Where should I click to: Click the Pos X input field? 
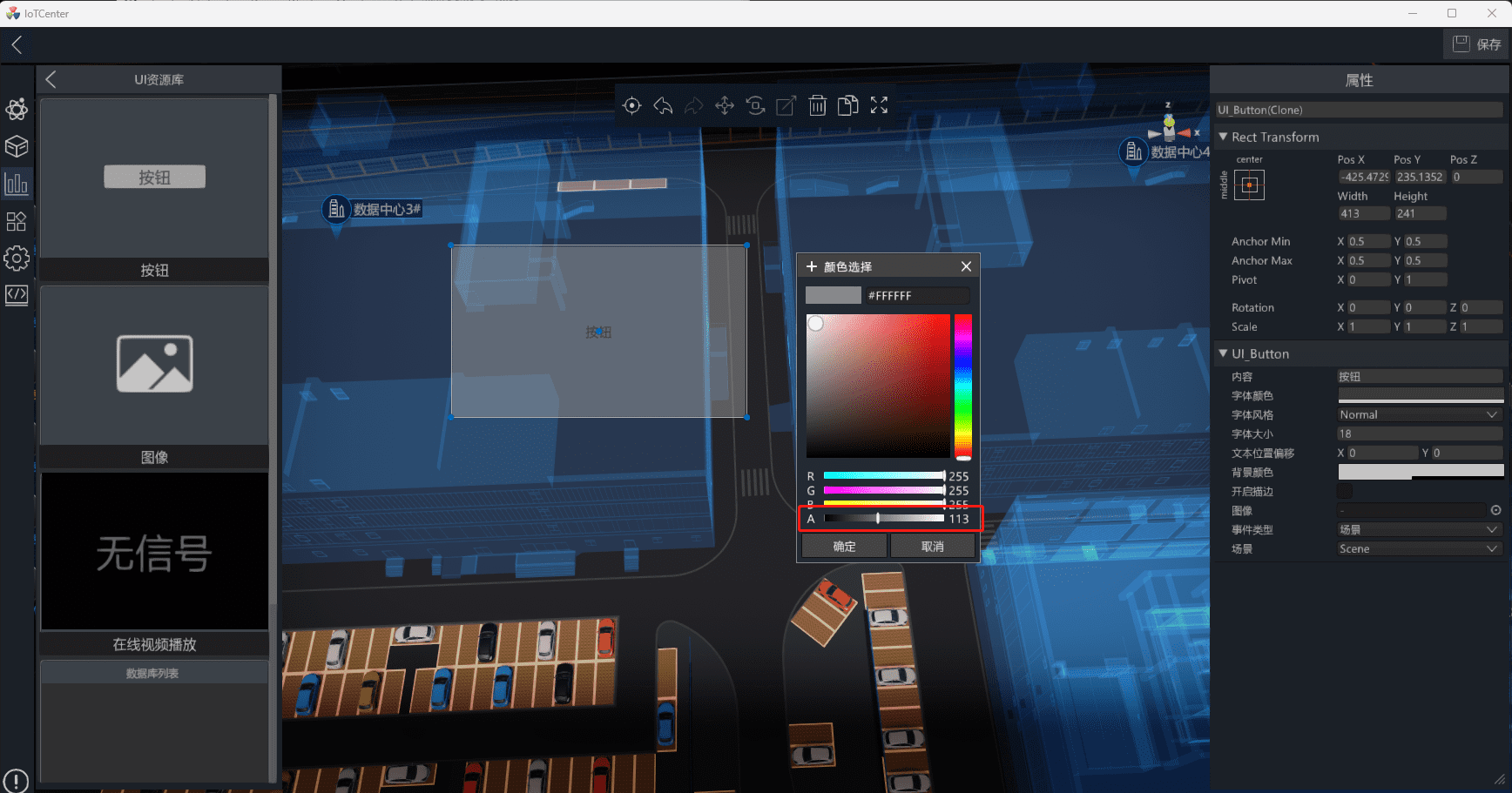(1364, 177)
